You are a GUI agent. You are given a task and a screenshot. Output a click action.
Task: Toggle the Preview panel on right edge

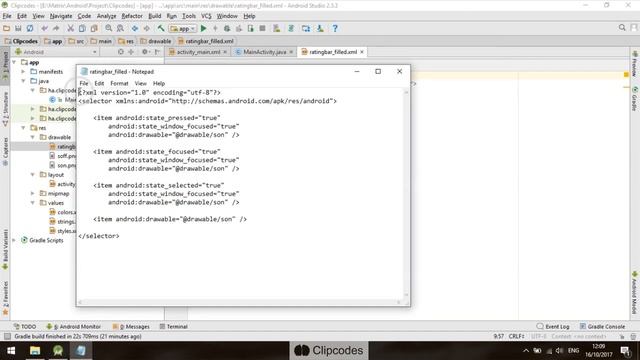635,64
